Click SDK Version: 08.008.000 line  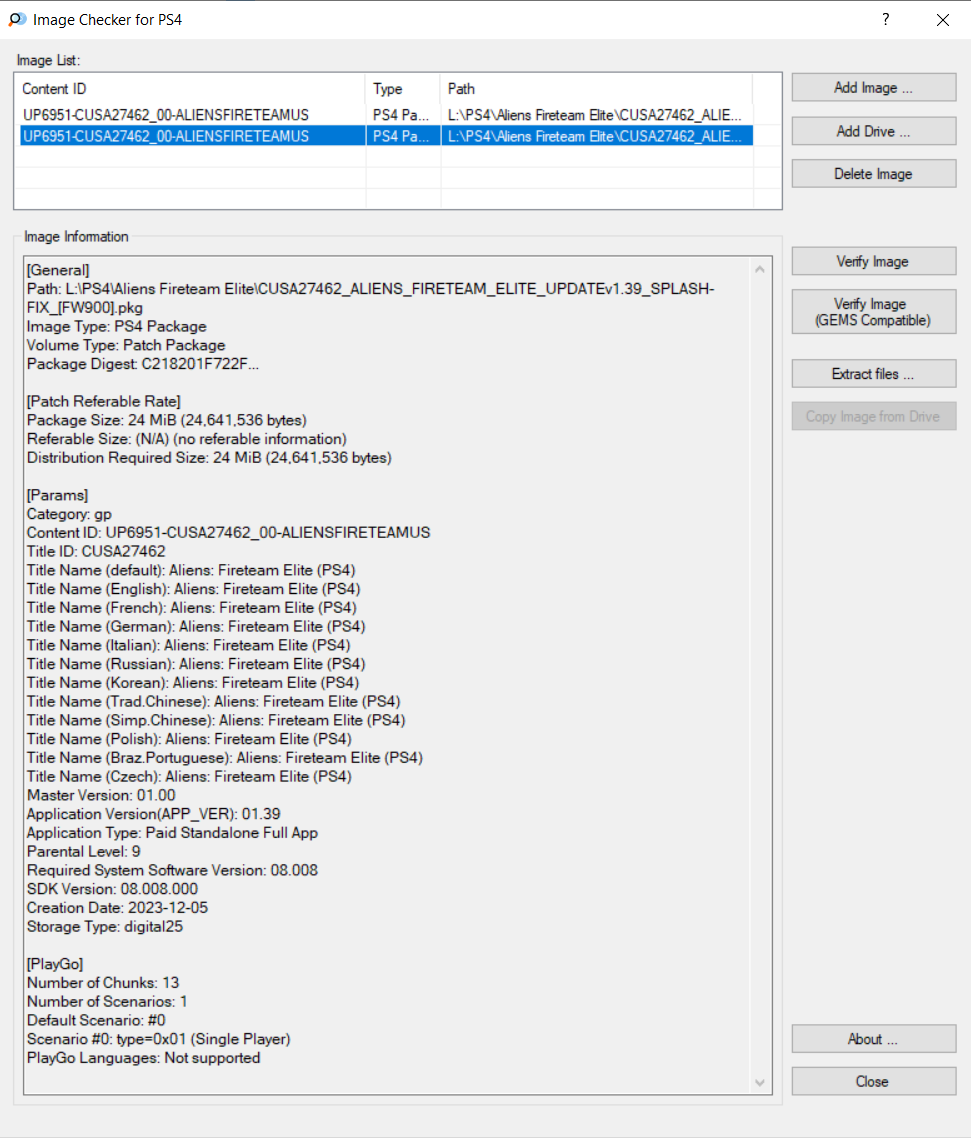click(x=112, y=889)
